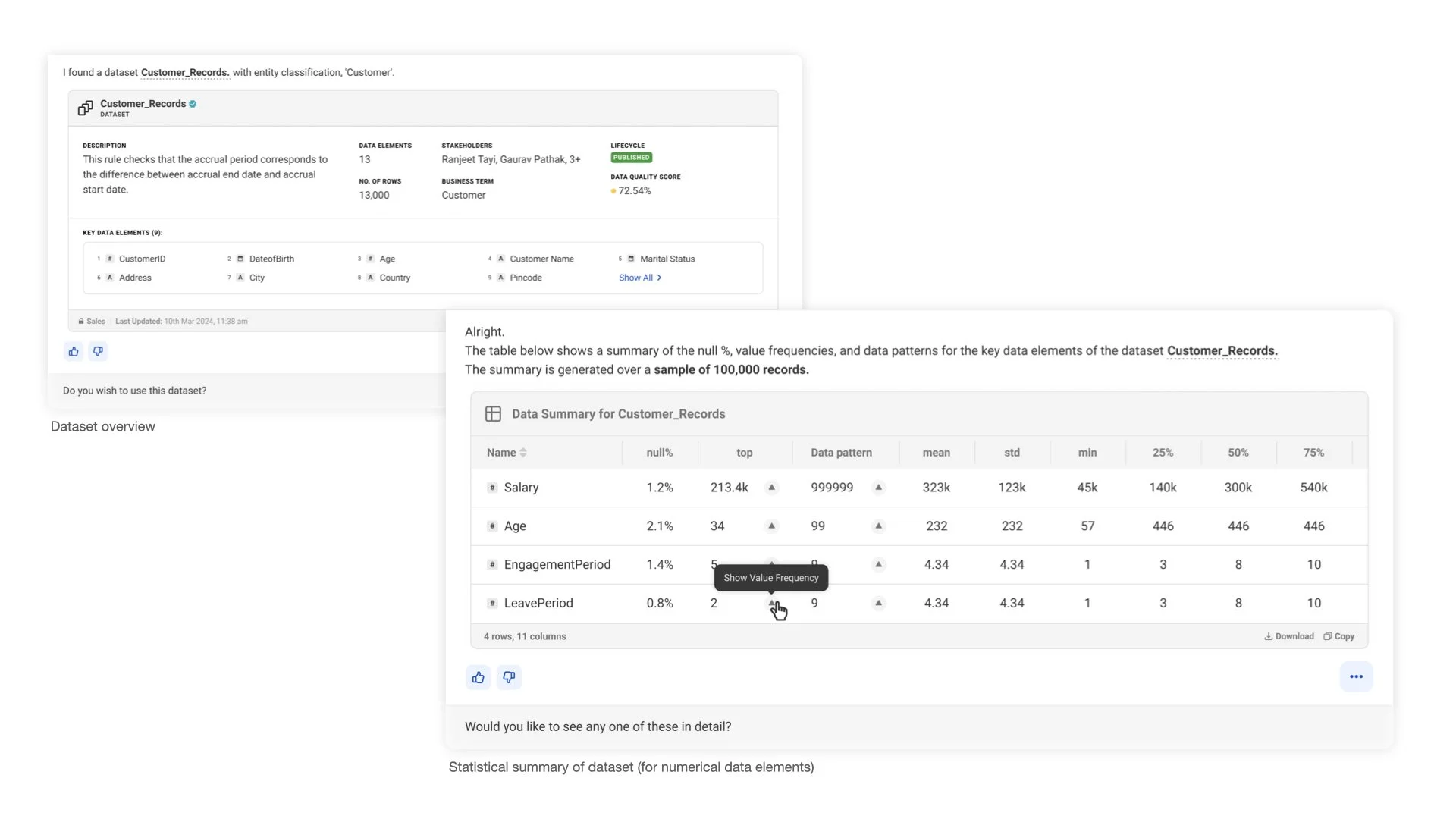Expand EngagementPeriod data pattern arrow
This screenshot has width=1456, height=819.
pos(878,564)
